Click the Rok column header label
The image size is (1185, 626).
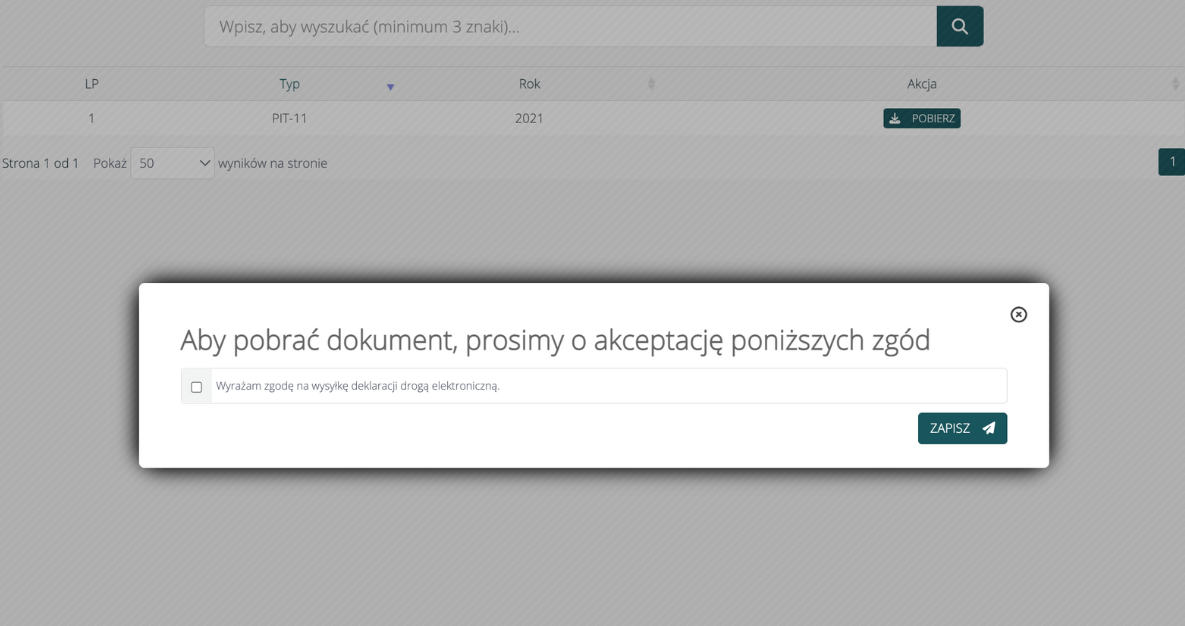[529, 85]
